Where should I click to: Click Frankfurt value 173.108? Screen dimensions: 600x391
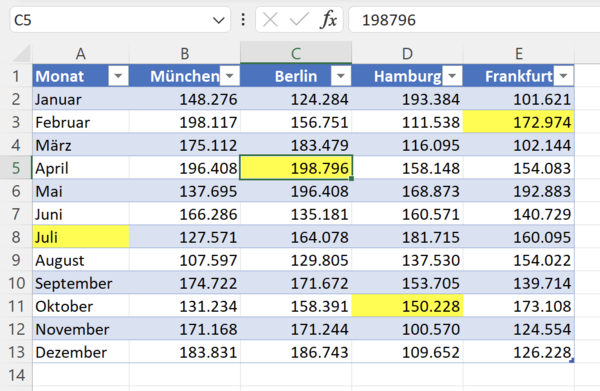[x=518, y=306]
